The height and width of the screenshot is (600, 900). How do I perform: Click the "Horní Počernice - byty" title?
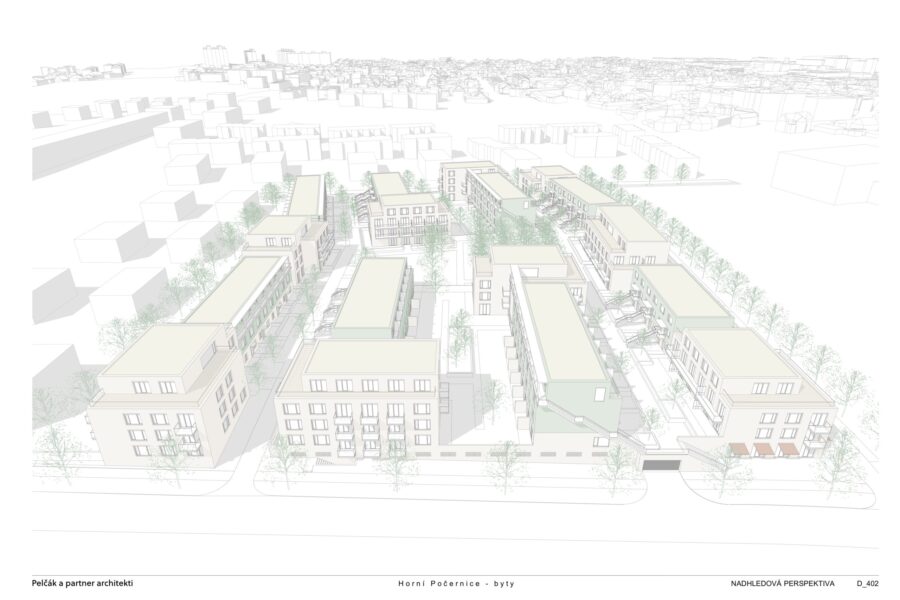click(x=456, y=583)
